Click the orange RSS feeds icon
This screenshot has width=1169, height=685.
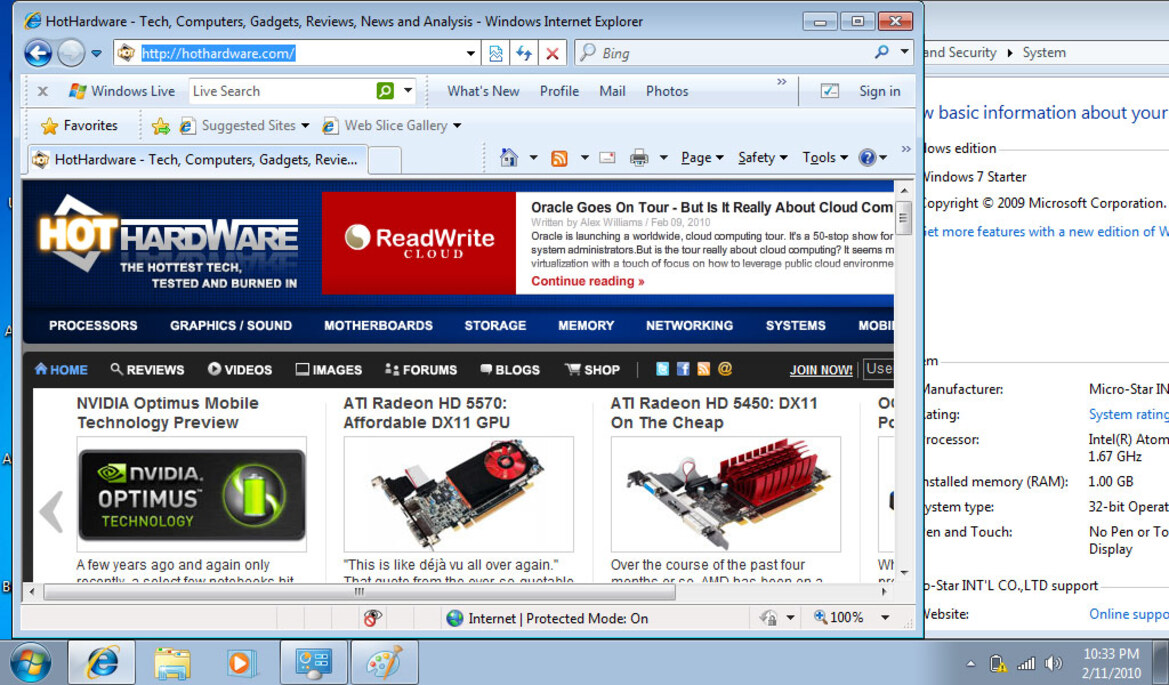click(x=559, y=158)
